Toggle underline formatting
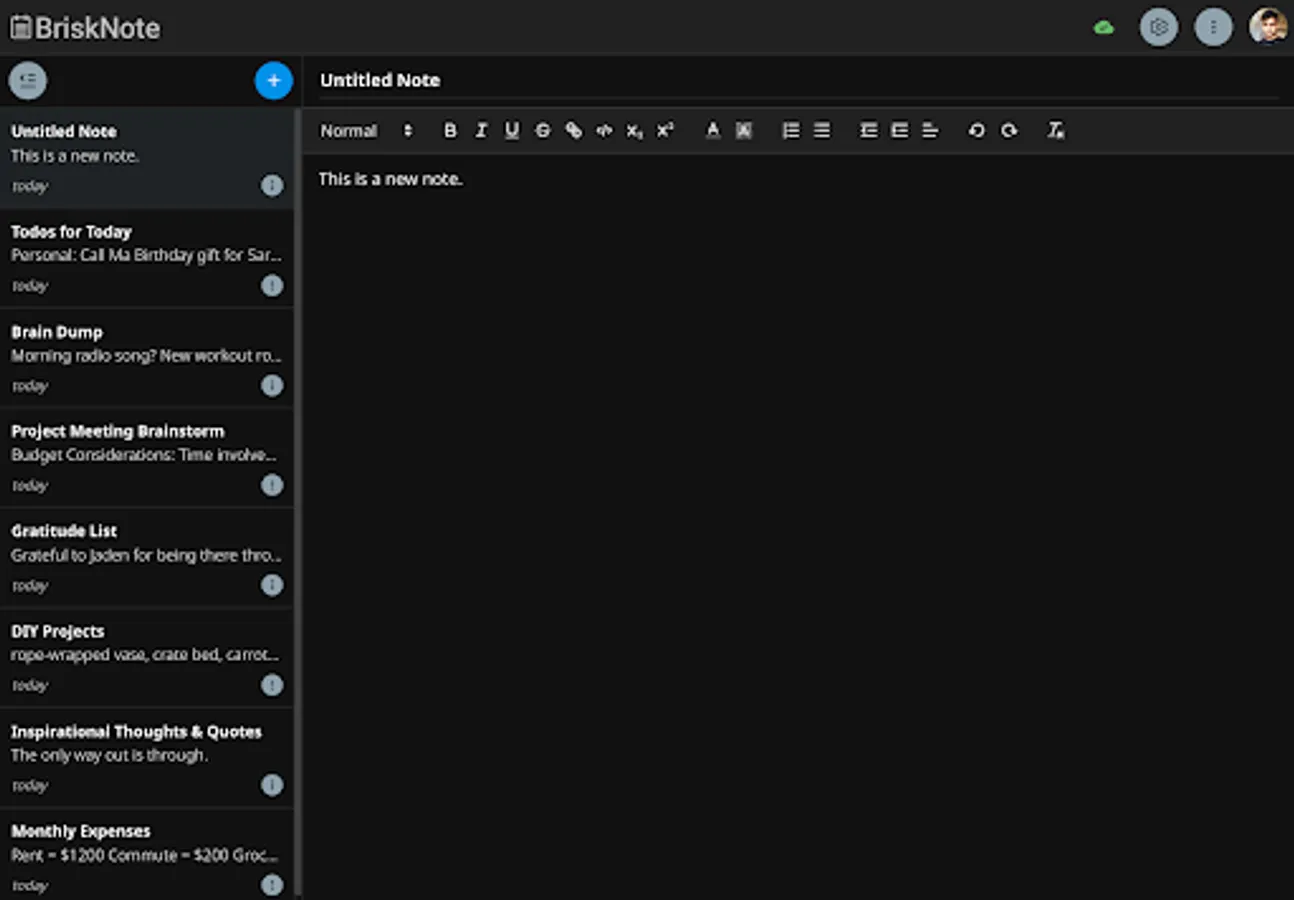Image resolution: width=1294 pixels, height=900 pixels. pyautogui.click(x=511, y=130)
